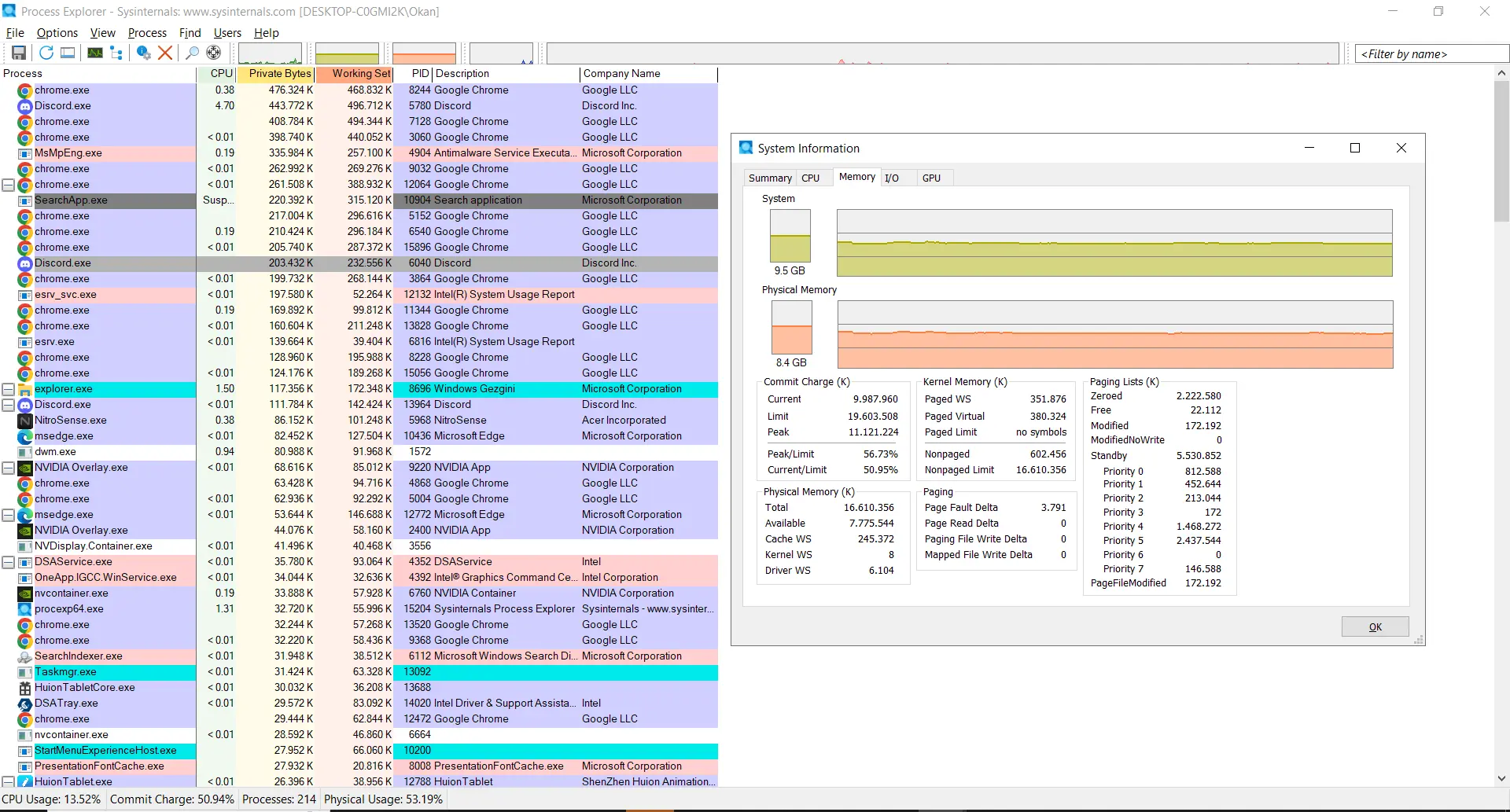Click the process list scroll down arrow
This screenshot has height=812, width=1510.
click(x=1502, y=779)
